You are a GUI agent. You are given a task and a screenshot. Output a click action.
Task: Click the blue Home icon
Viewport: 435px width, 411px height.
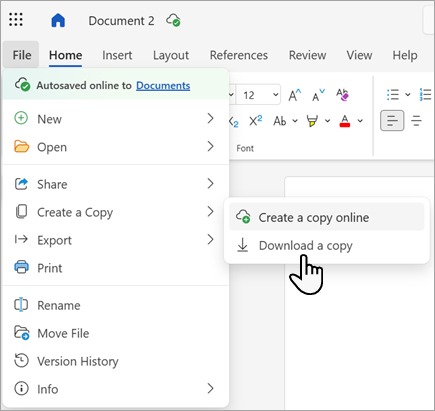[x=58, y=20]
